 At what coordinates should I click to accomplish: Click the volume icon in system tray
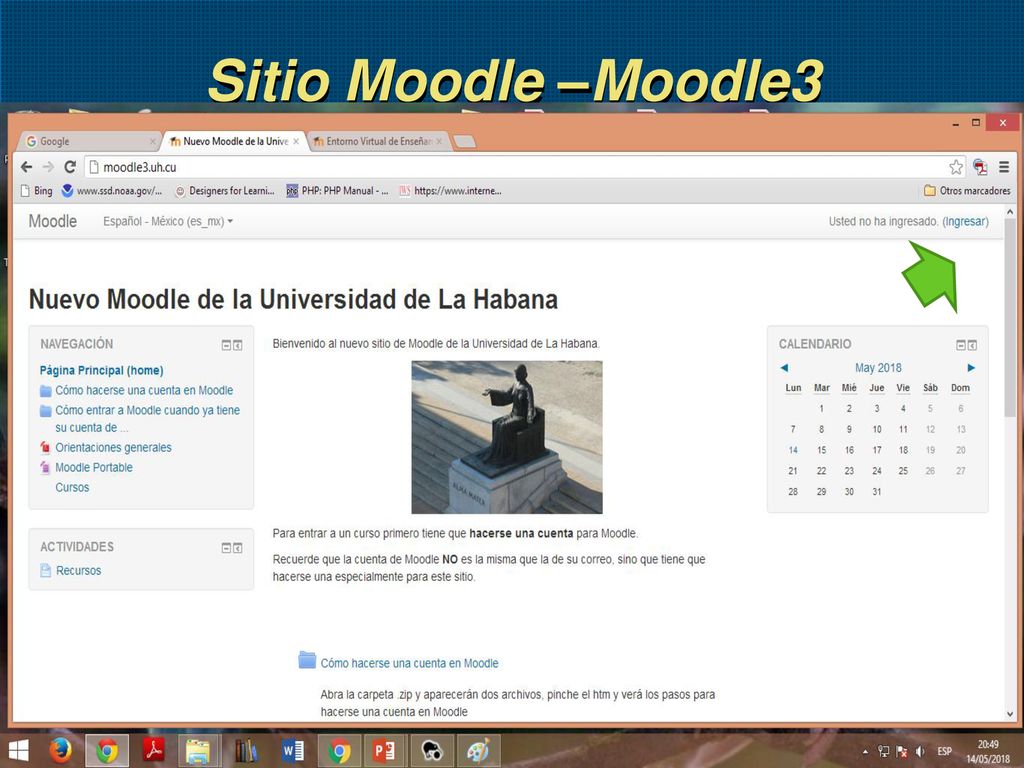click(920, 752)
